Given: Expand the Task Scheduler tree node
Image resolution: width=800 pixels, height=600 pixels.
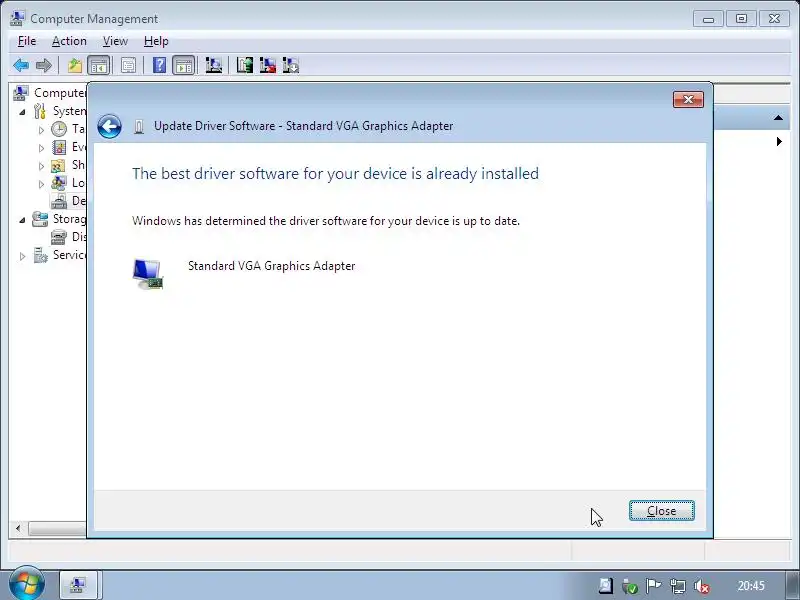Looking at the screenshot, I should [41, 130].
